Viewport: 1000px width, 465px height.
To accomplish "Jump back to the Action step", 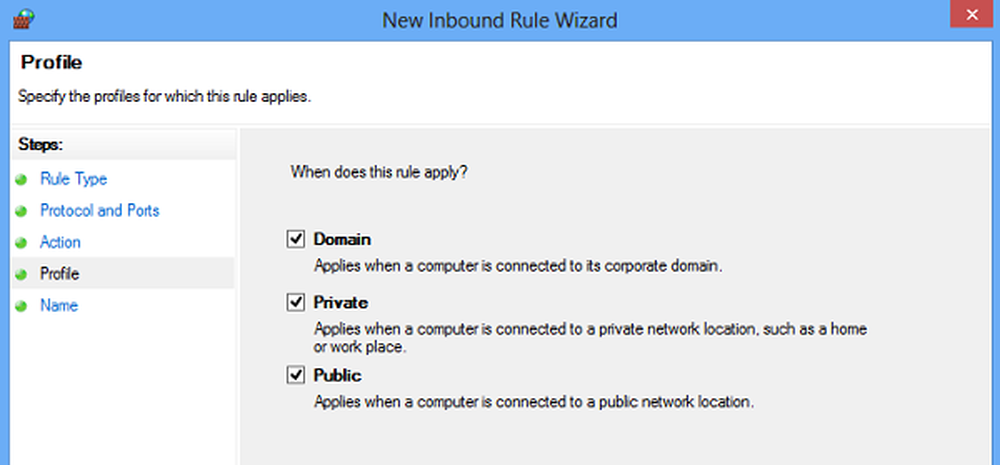I will click(x=60, y=242).
